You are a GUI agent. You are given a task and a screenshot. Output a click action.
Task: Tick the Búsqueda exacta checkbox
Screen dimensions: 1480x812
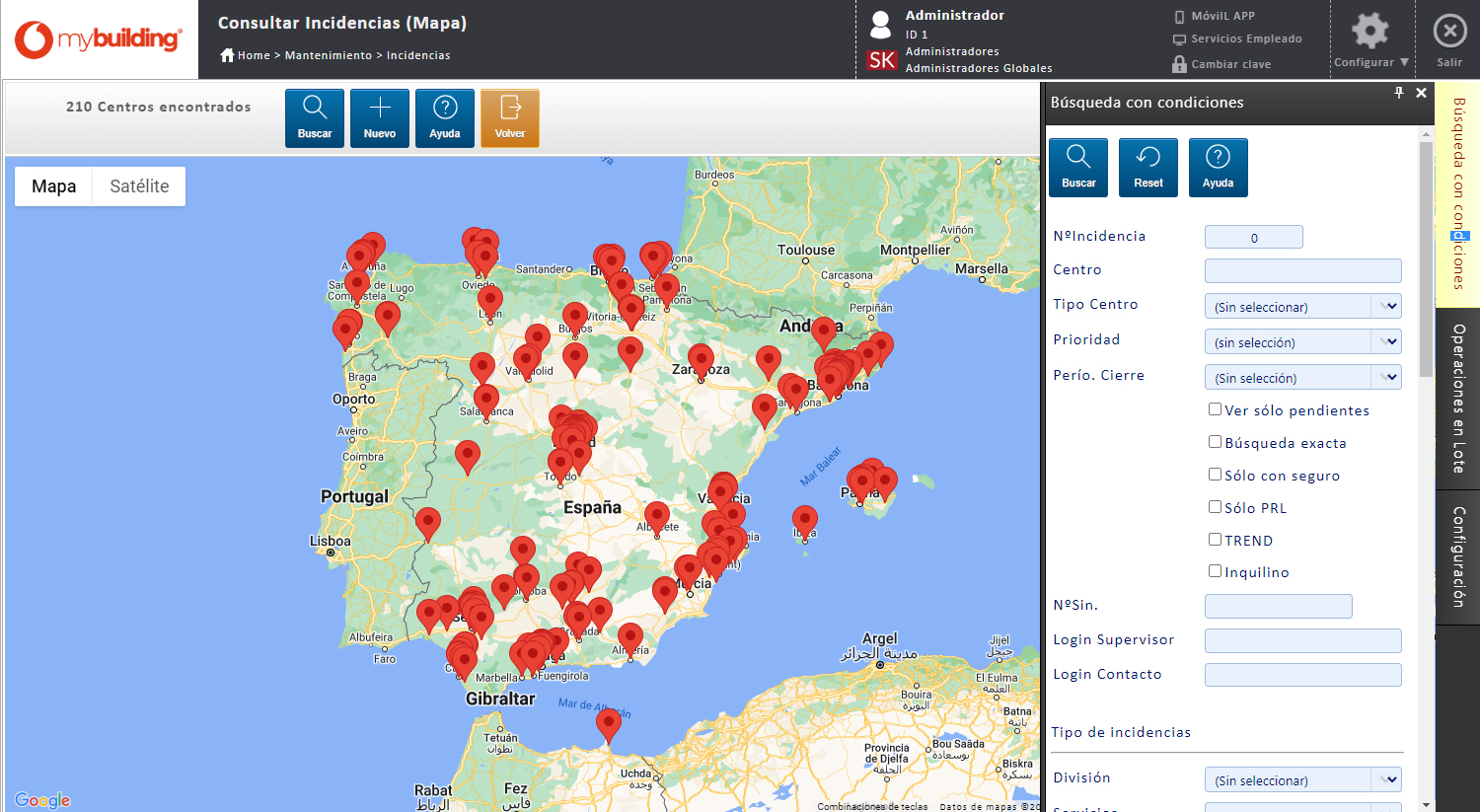click(x=1216, y=442)
